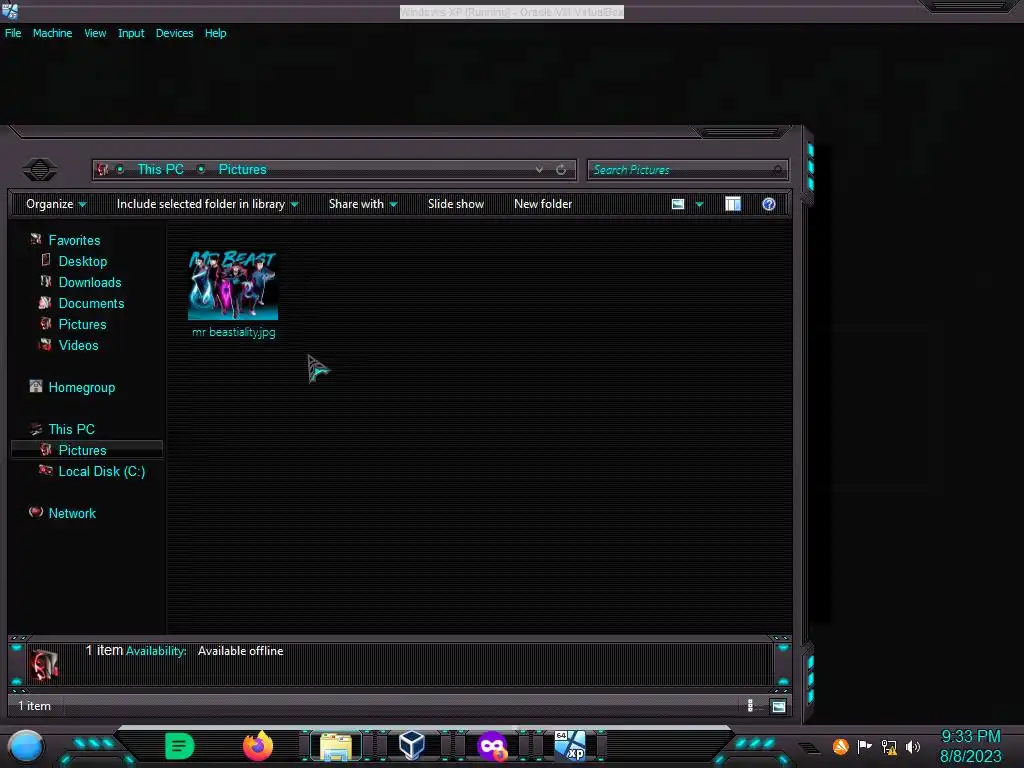Click the Action Center flag tray icon

tap(865, 746)
